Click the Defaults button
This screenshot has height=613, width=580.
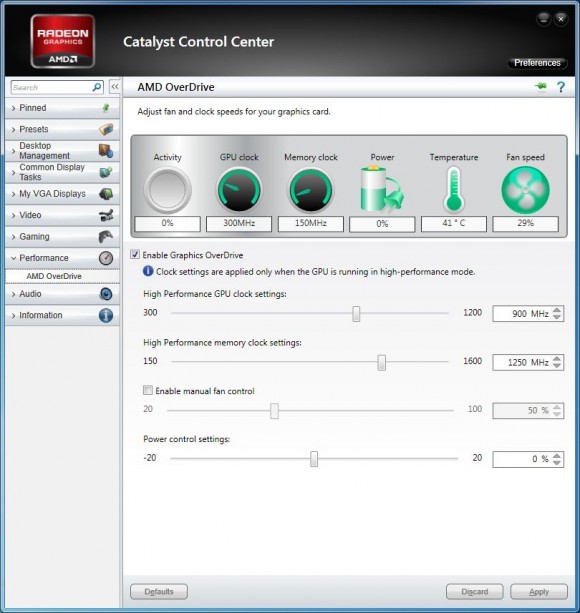(x=159, y=591)
